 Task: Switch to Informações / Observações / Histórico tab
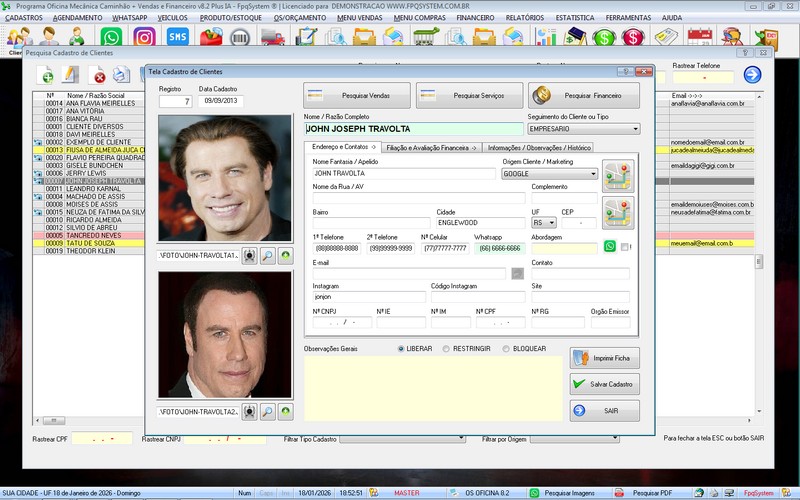point(542,147)
